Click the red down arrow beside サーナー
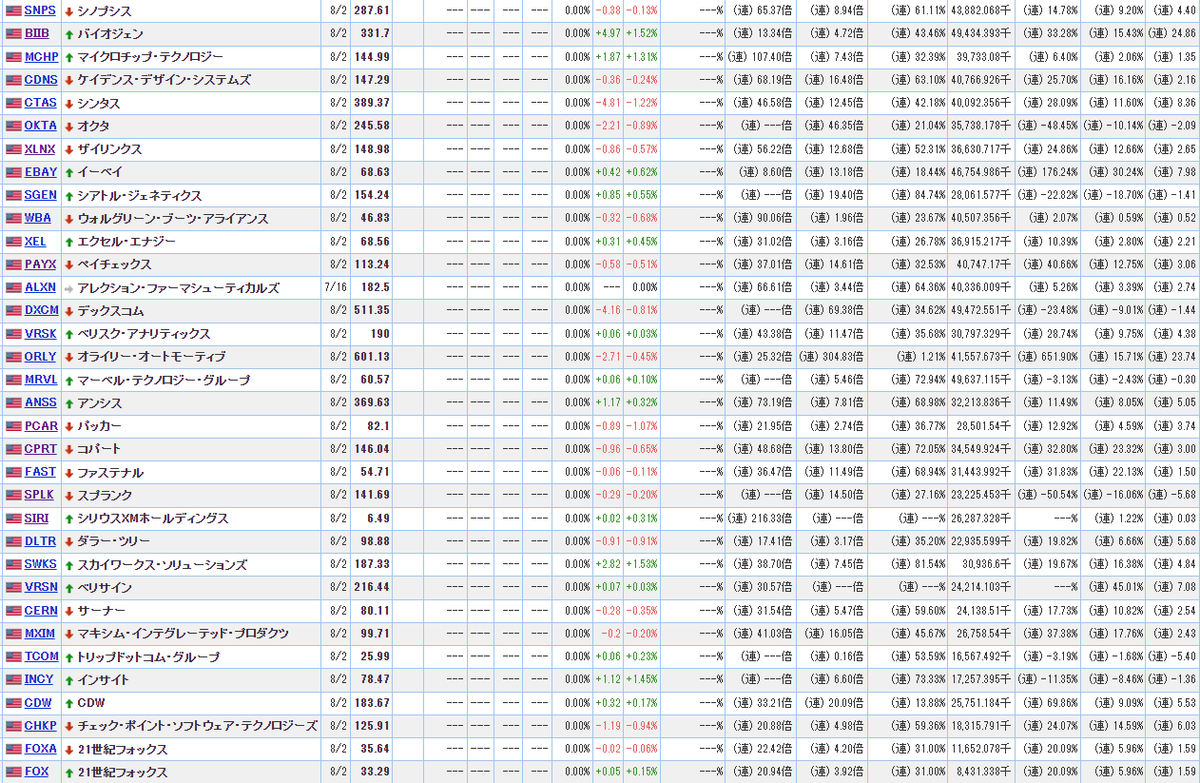This screenshot has height=783, width=1200. click(x=69, y=611)
